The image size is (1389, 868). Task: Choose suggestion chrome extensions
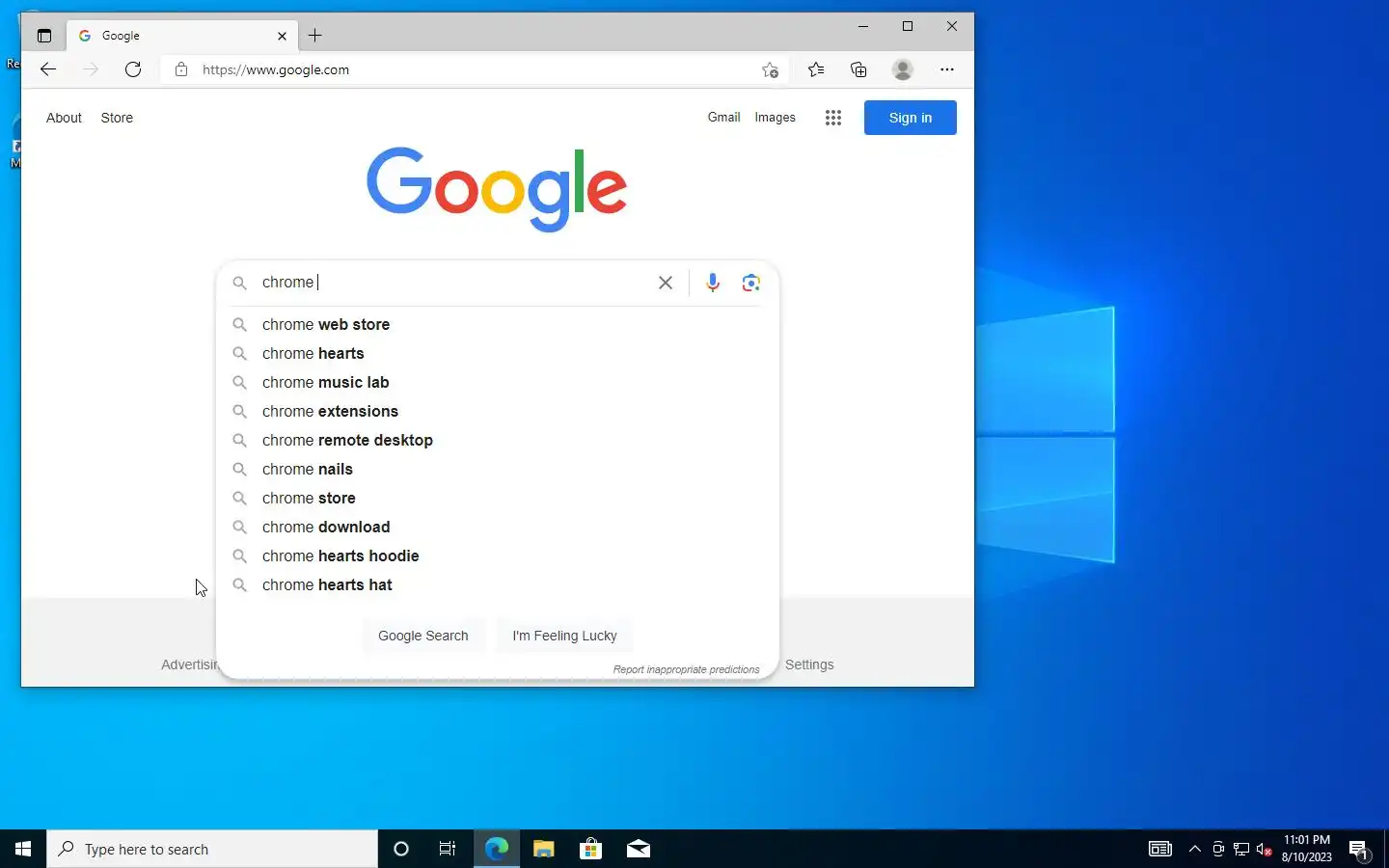tap(498, 411)
